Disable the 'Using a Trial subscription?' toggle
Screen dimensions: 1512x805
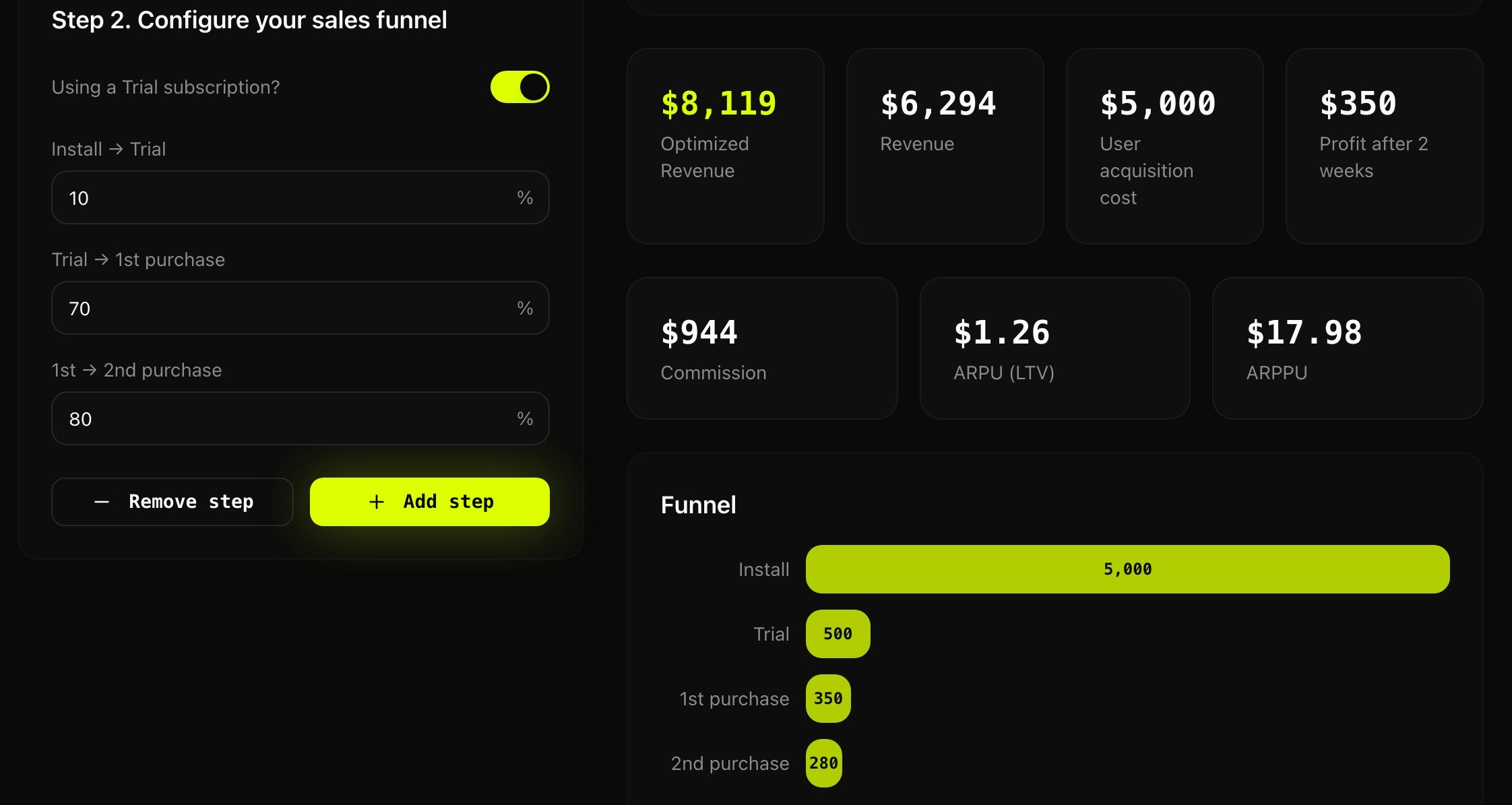coord(519,86)
